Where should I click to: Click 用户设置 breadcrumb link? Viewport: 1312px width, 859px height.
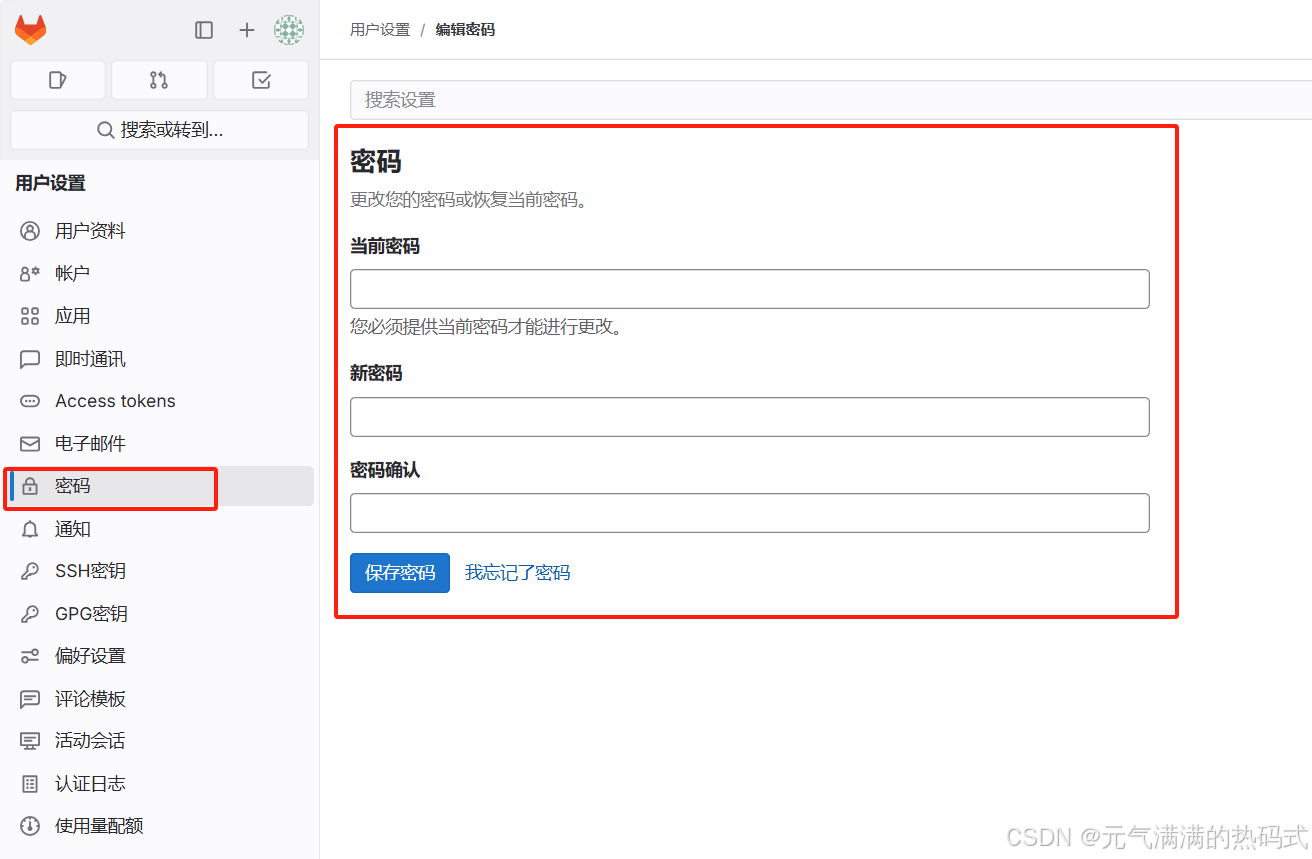[x=380, y=30]
